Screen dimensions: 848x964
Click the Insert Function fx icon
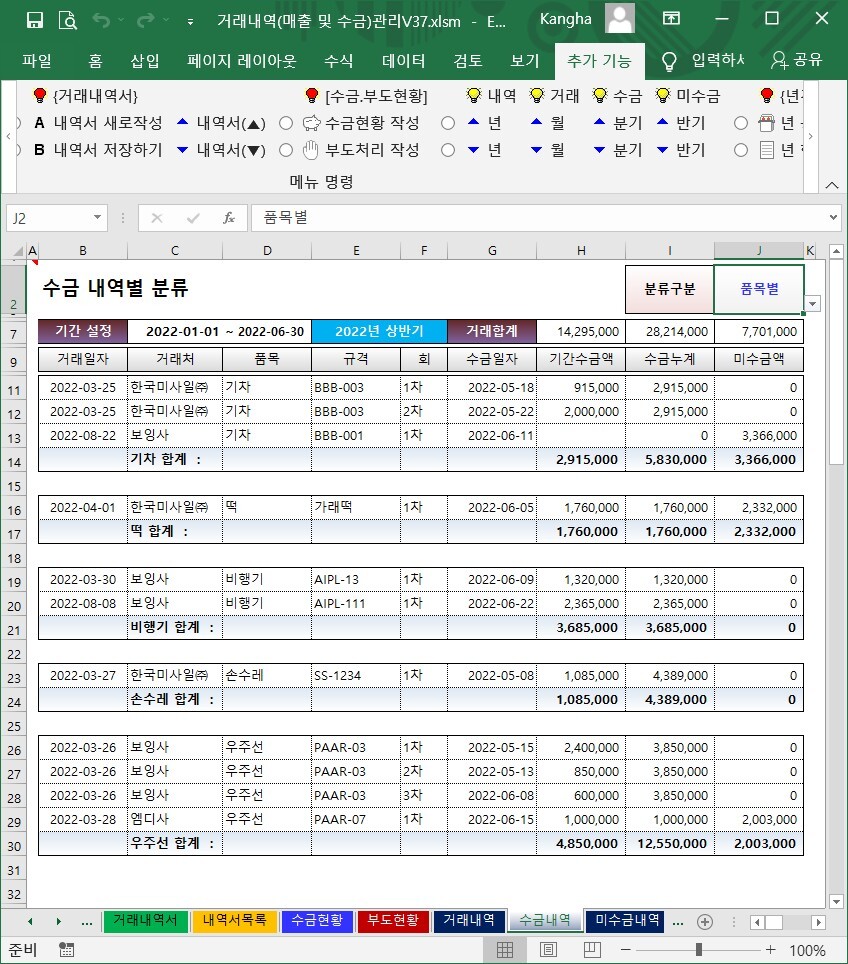pos(229,218)
